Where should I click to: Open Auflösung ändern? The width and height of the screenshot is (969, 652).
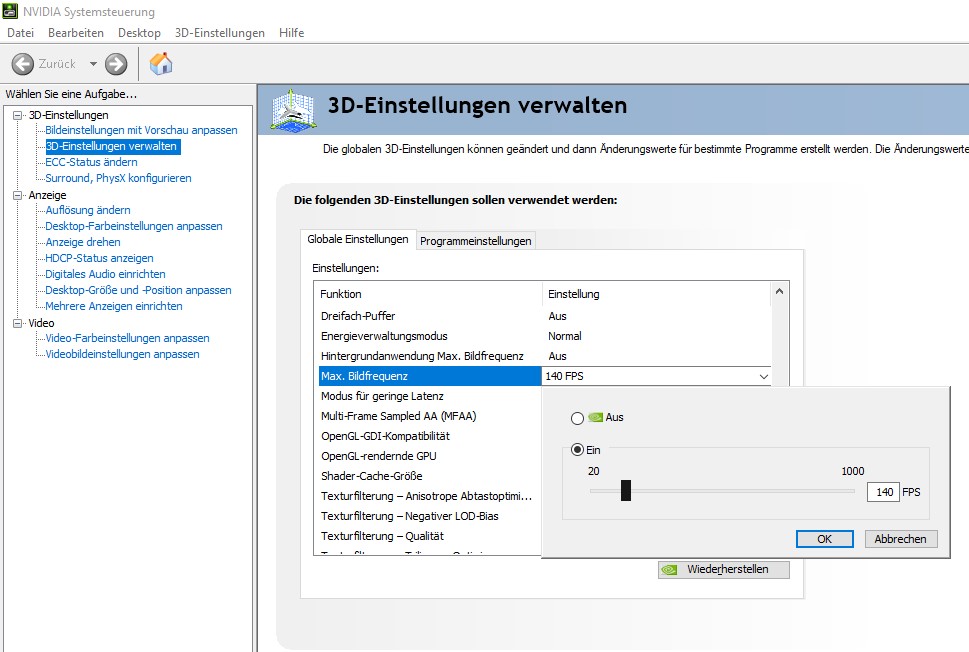88,210
